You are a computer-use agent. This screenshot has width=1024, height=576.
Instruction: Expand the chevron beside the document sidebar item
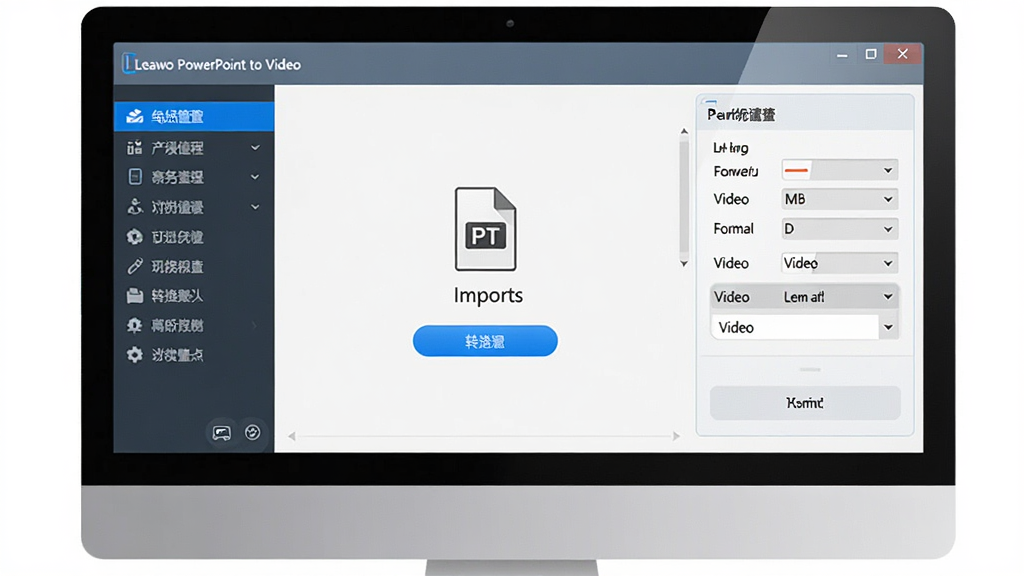(255, 177)
